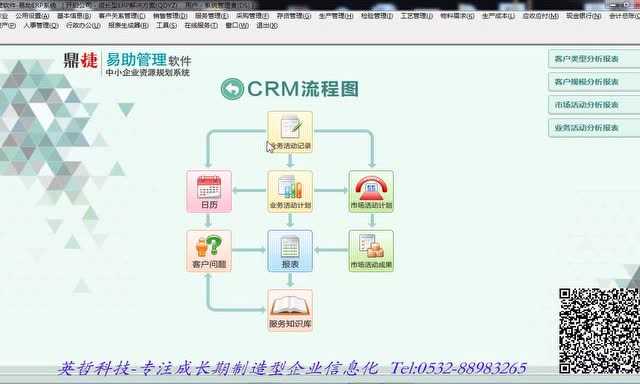Open the 客户关系管理(C) menu
640x384 pixels.
pyautogui.click(x=122, y=16)
